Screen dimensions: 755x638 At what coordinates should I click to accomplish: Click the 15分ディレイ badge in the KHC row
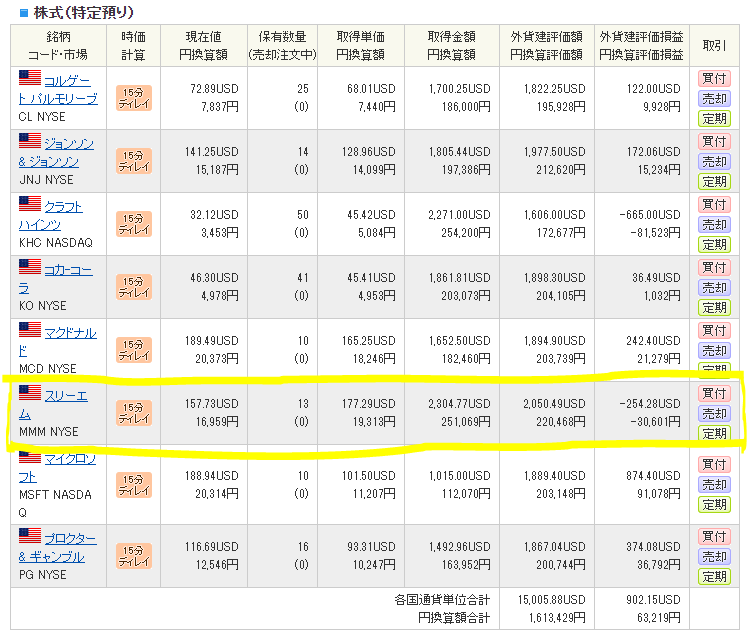point(133,223)
